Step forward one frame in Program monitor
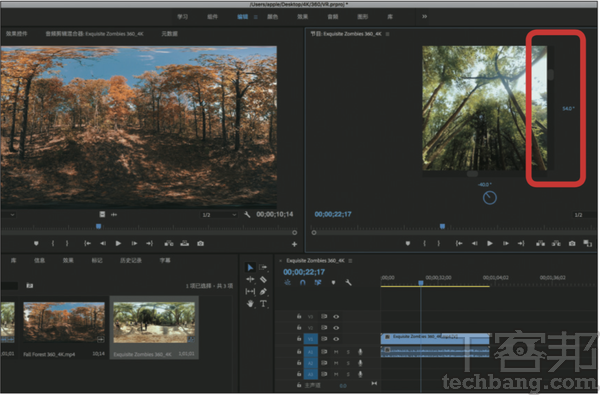Image resolution: width=600 pixels, height=395 pixels. tap(505, 243)
